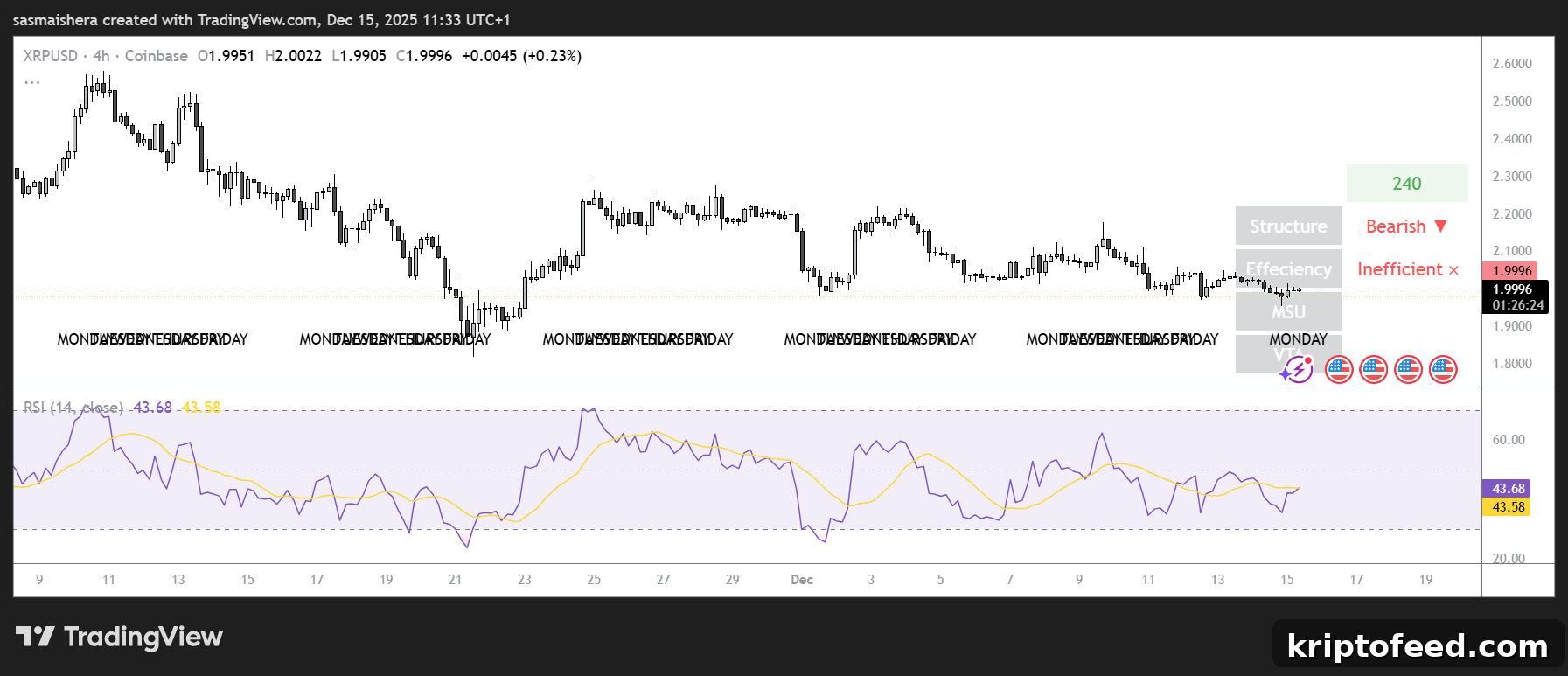1568x676 pixels.
Task: Click the 2.3000 price axis label
Action: pos(1512,177)
